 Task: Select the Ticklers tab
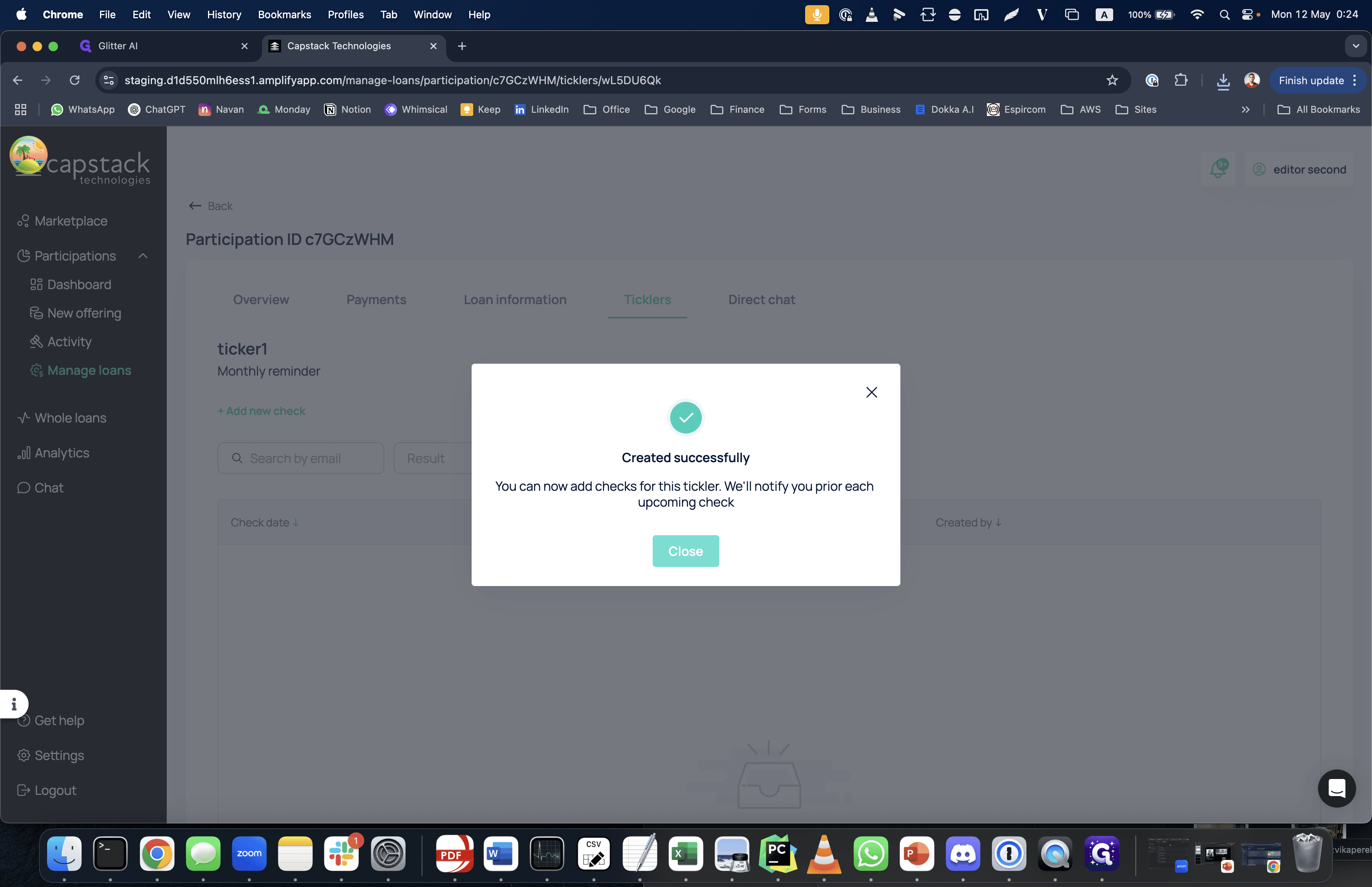(647, 299)
